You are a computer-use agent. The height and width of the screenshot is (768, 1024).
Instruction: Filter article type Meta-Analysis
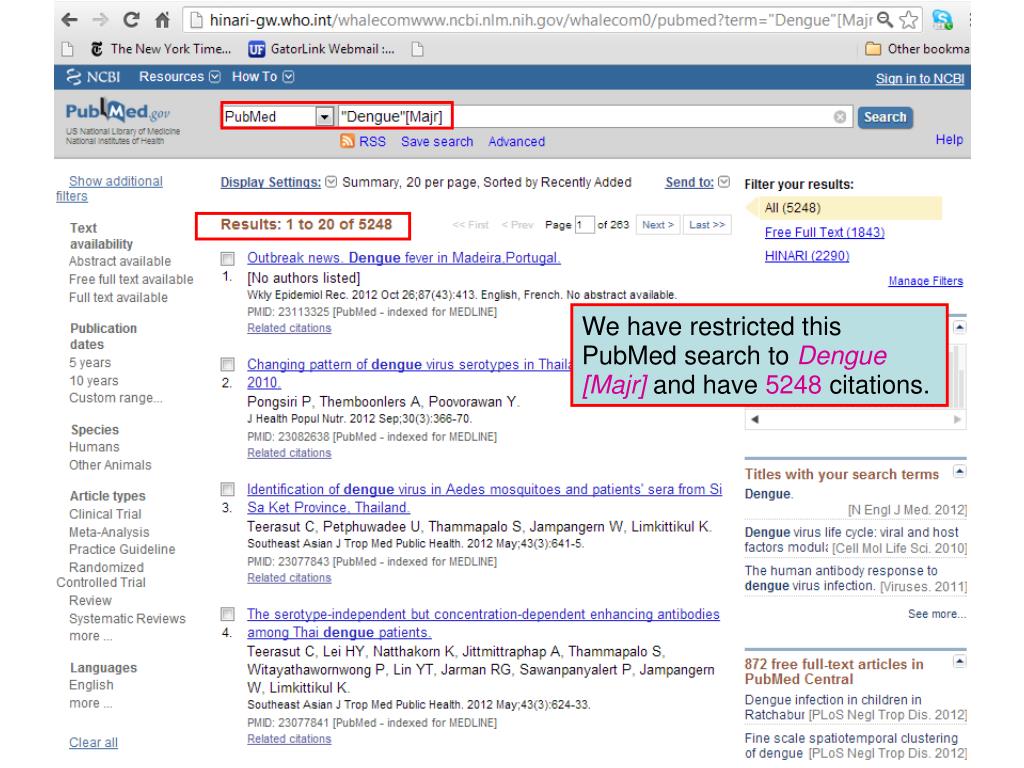[109, 532]
